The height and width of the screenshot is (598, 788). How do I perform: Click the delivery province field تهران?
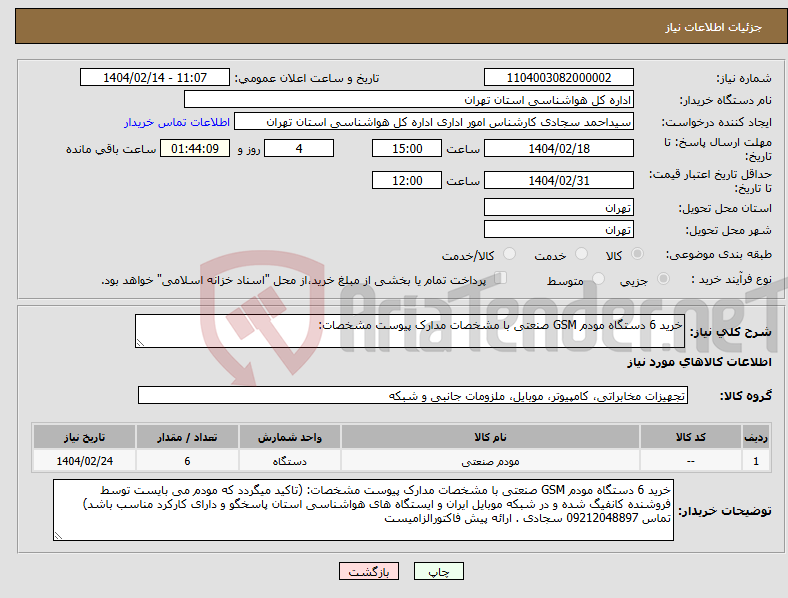(x=558, y=207)
